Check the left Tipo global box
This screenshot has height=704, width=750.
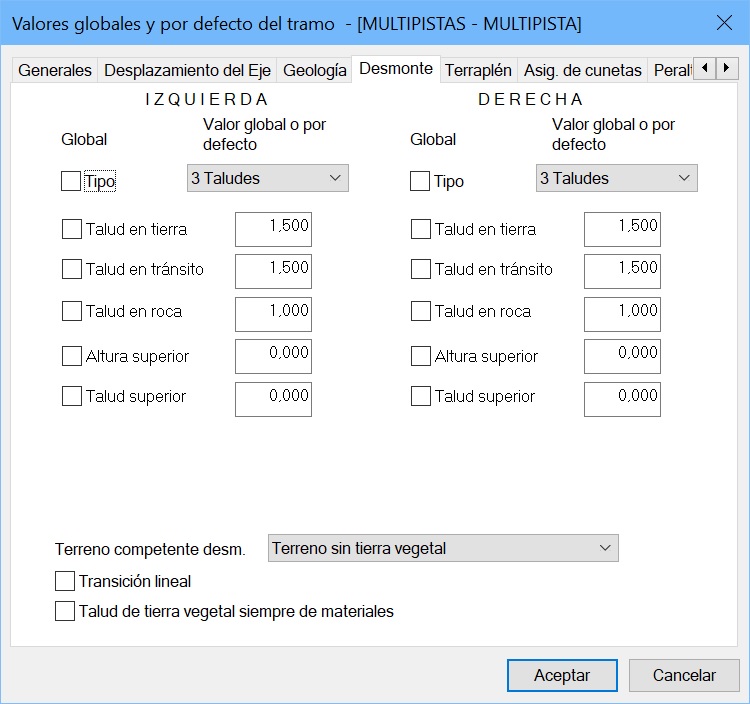point(71,181)
